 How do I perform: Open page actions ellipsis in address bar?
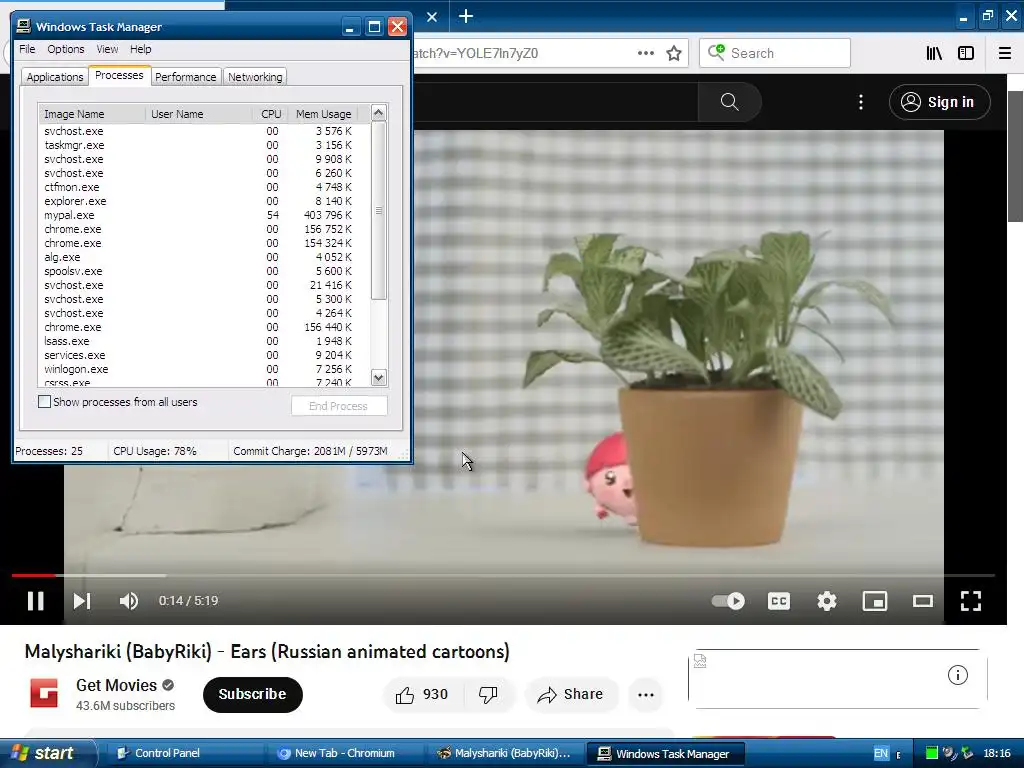point(646,54)
